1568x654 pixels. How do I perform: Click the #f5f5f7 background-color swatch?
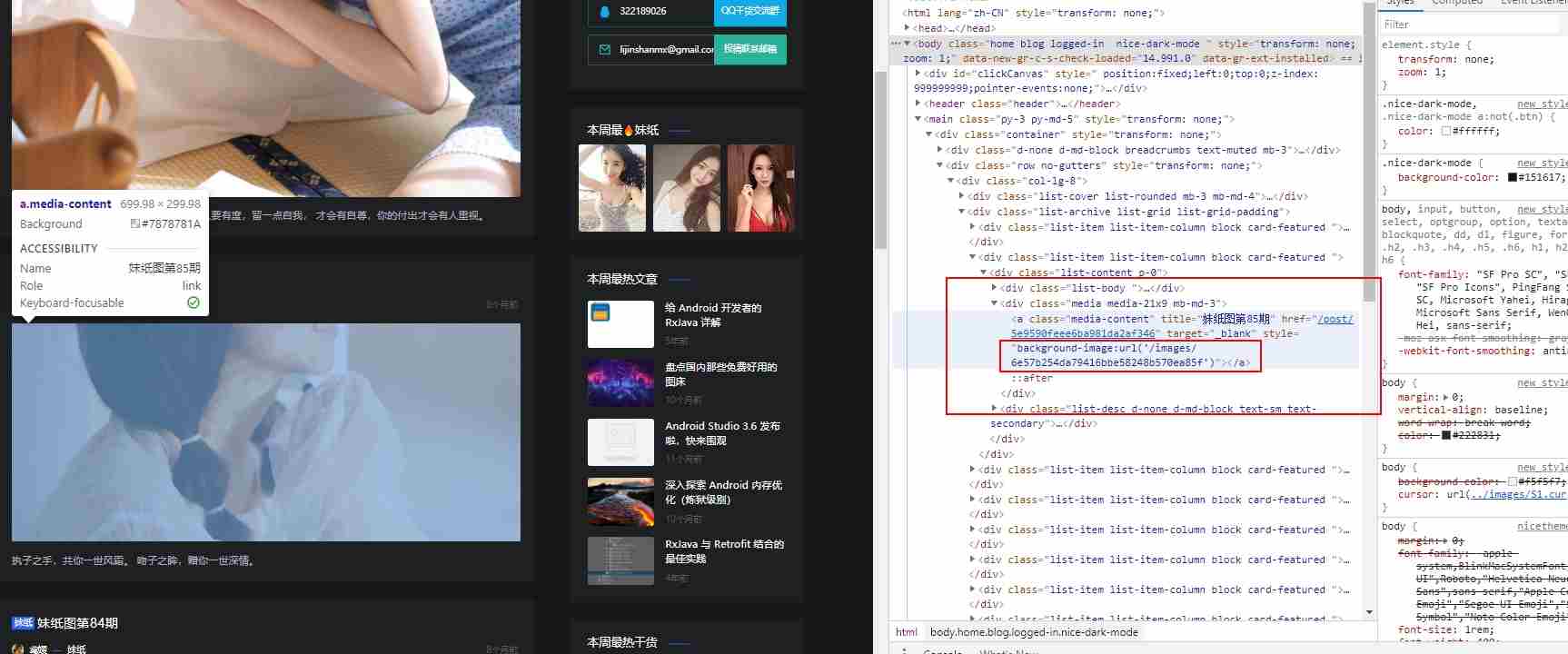tap(1513, 481)
